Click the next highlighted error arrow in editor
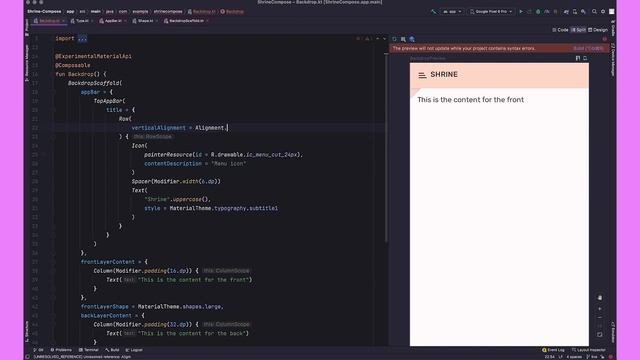The height and width of the screenshot is (360, 640). click(x=384, y=39)
